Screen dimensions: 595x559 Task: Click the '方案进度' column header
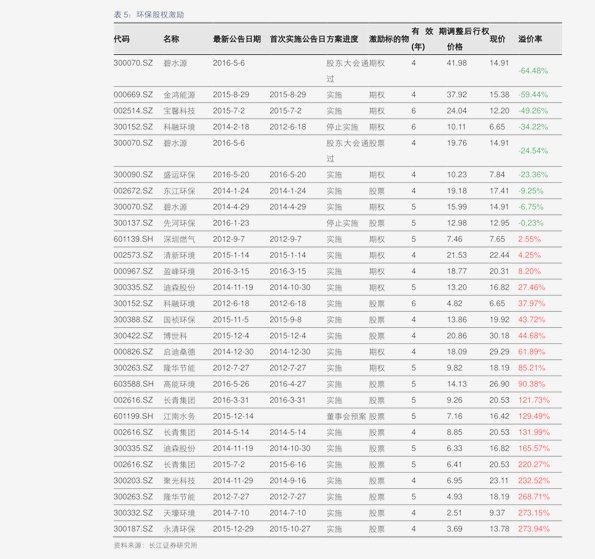(x=342, y=39)
